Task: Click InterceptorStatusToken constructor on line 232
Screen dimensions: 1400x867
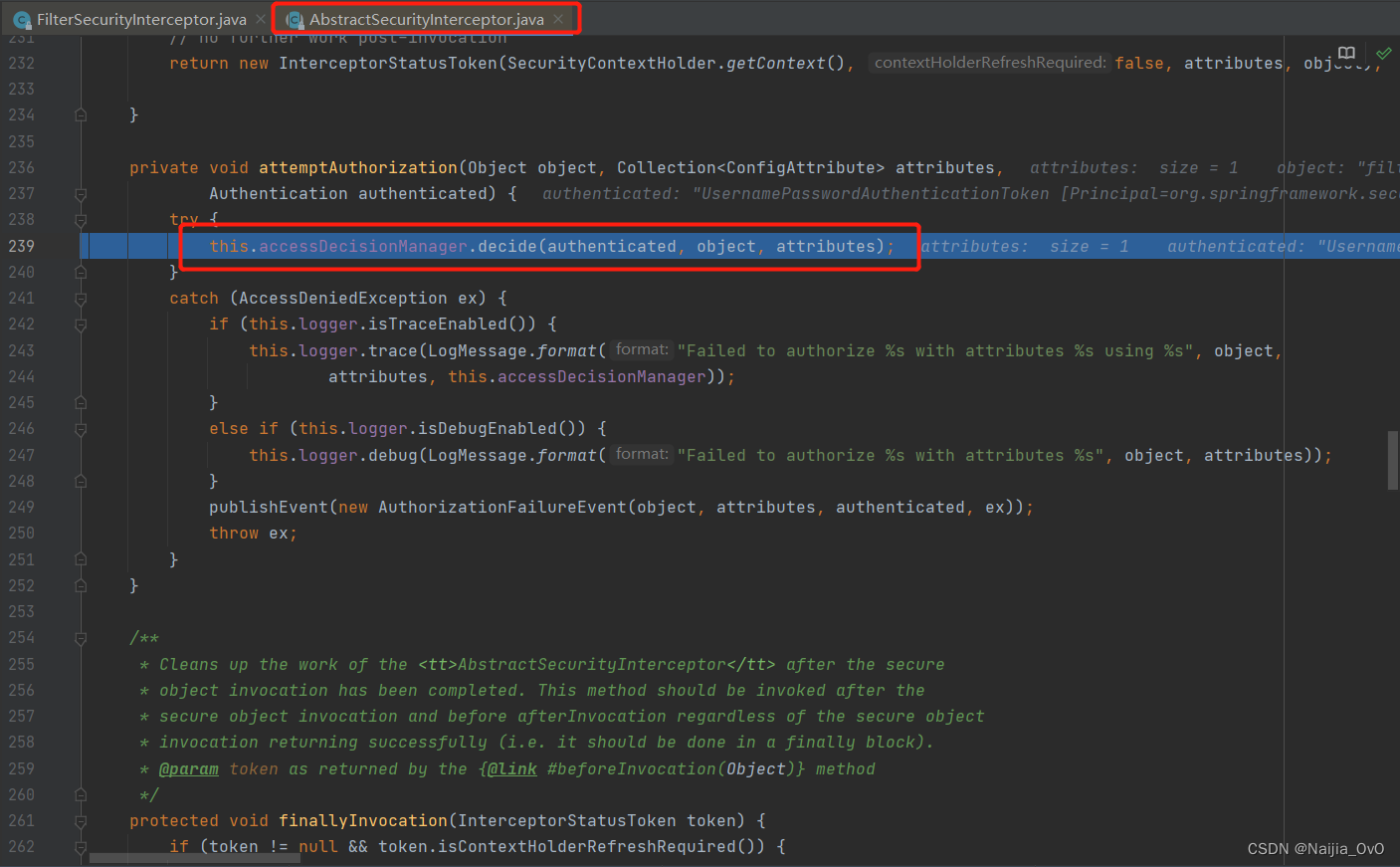Action: 388,63
